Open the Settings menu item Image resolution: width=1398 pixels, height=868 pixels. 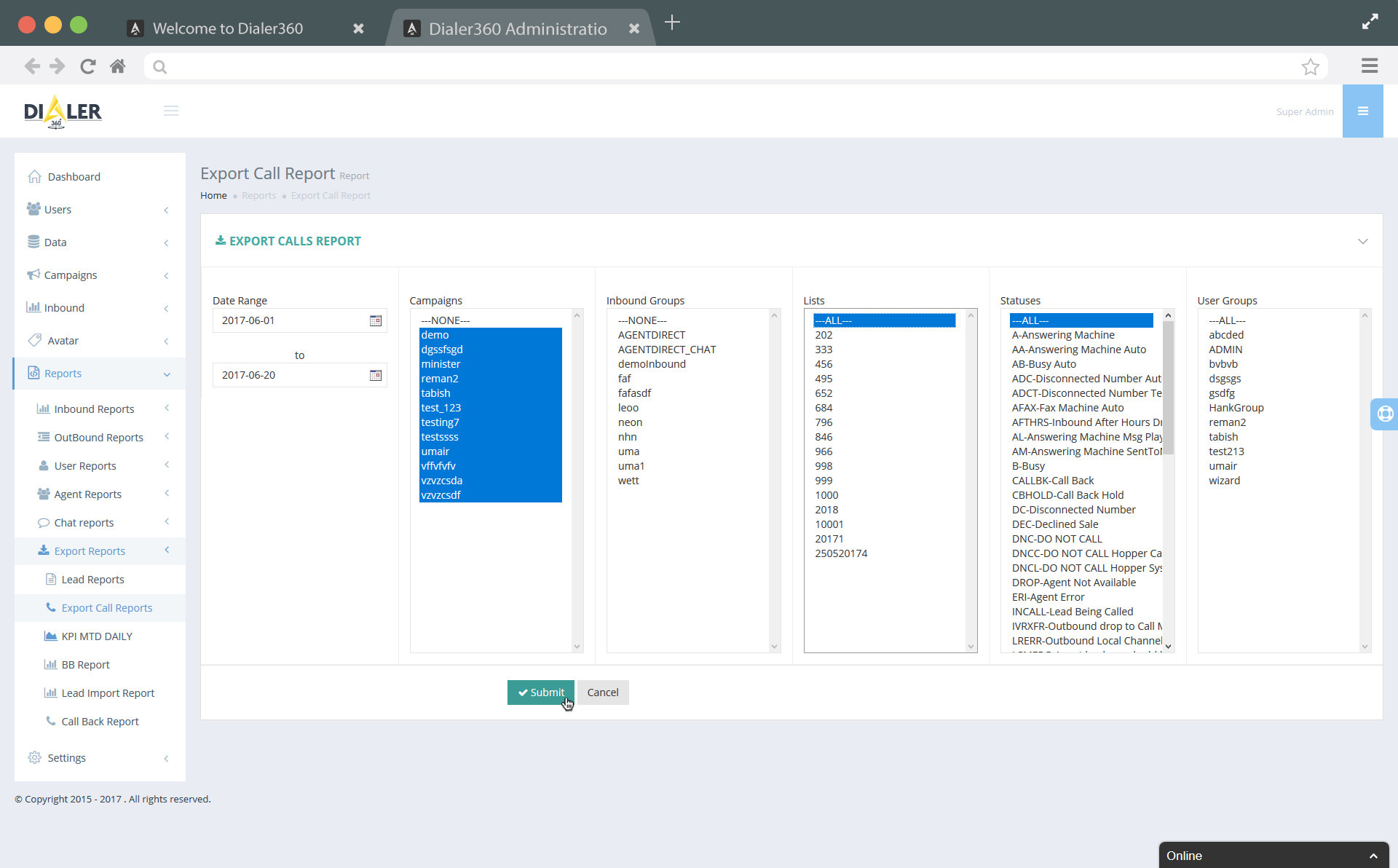(66, 757)
